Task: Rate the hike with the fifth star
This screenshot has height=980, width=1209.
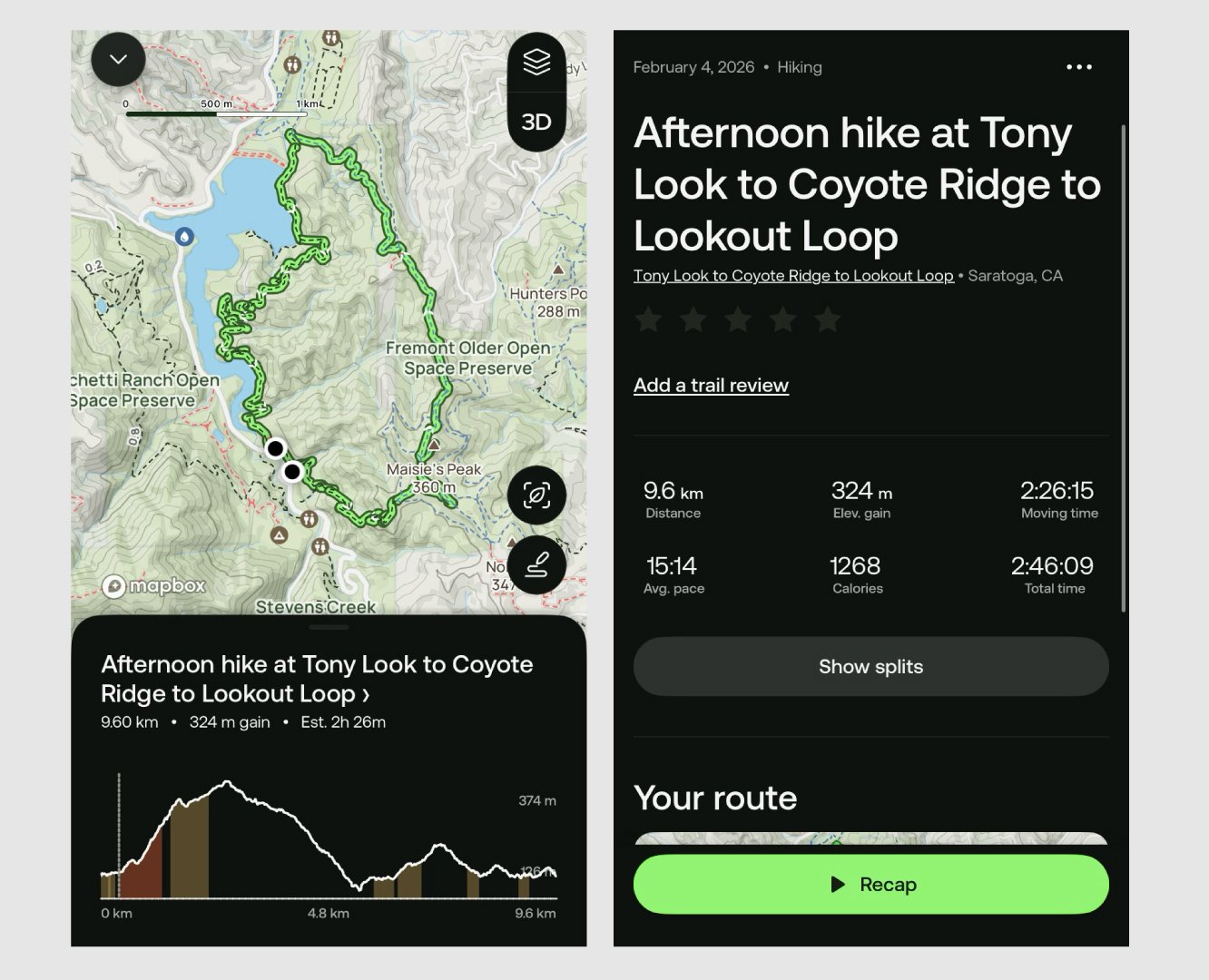Action: [827, 319]
